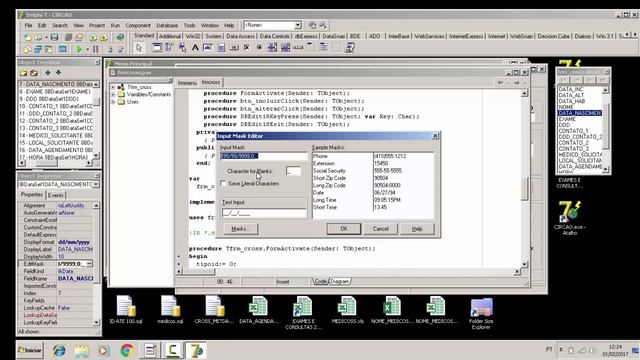
Task: Switch to the Diagram tab in editor
Action: (340, 281)
